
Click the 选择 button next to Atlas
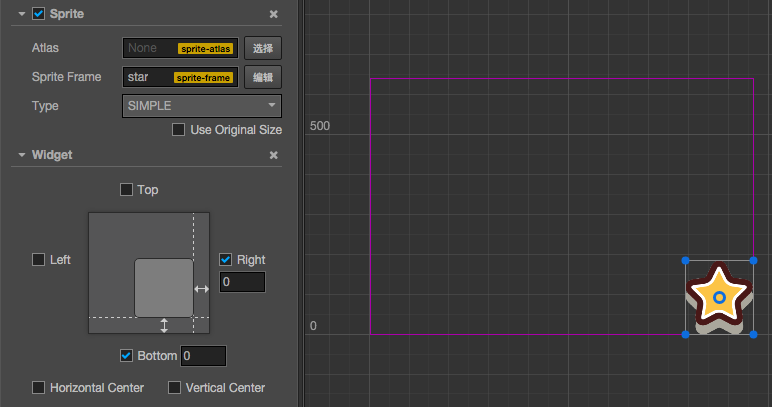263,48
